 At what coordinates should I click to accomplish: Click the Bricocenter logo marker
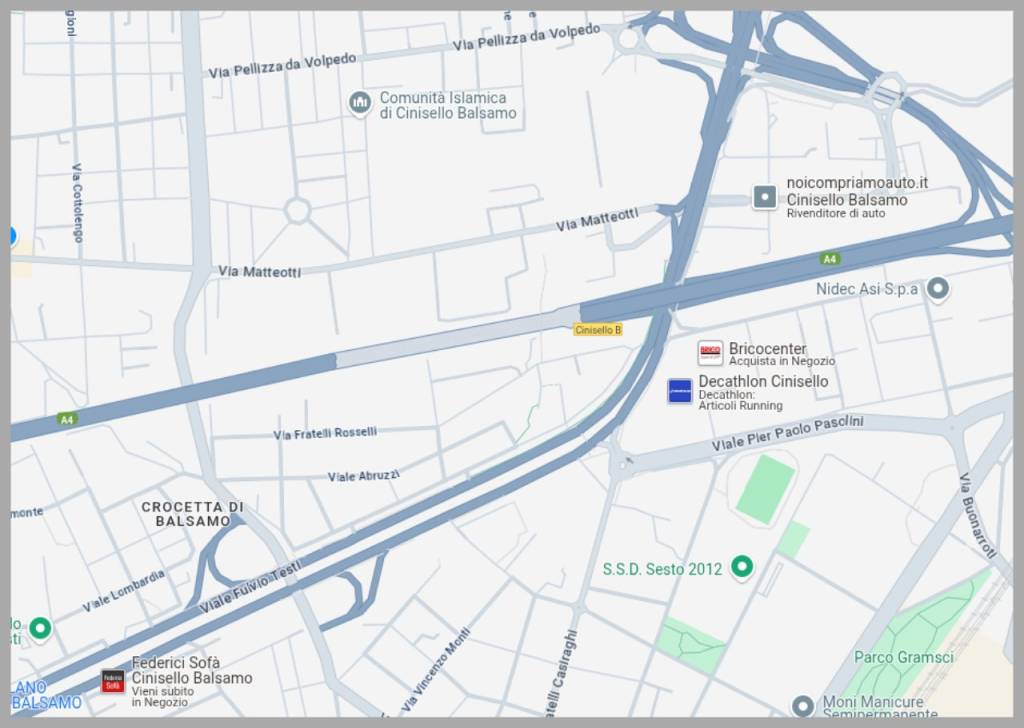[x=710, y=353]
